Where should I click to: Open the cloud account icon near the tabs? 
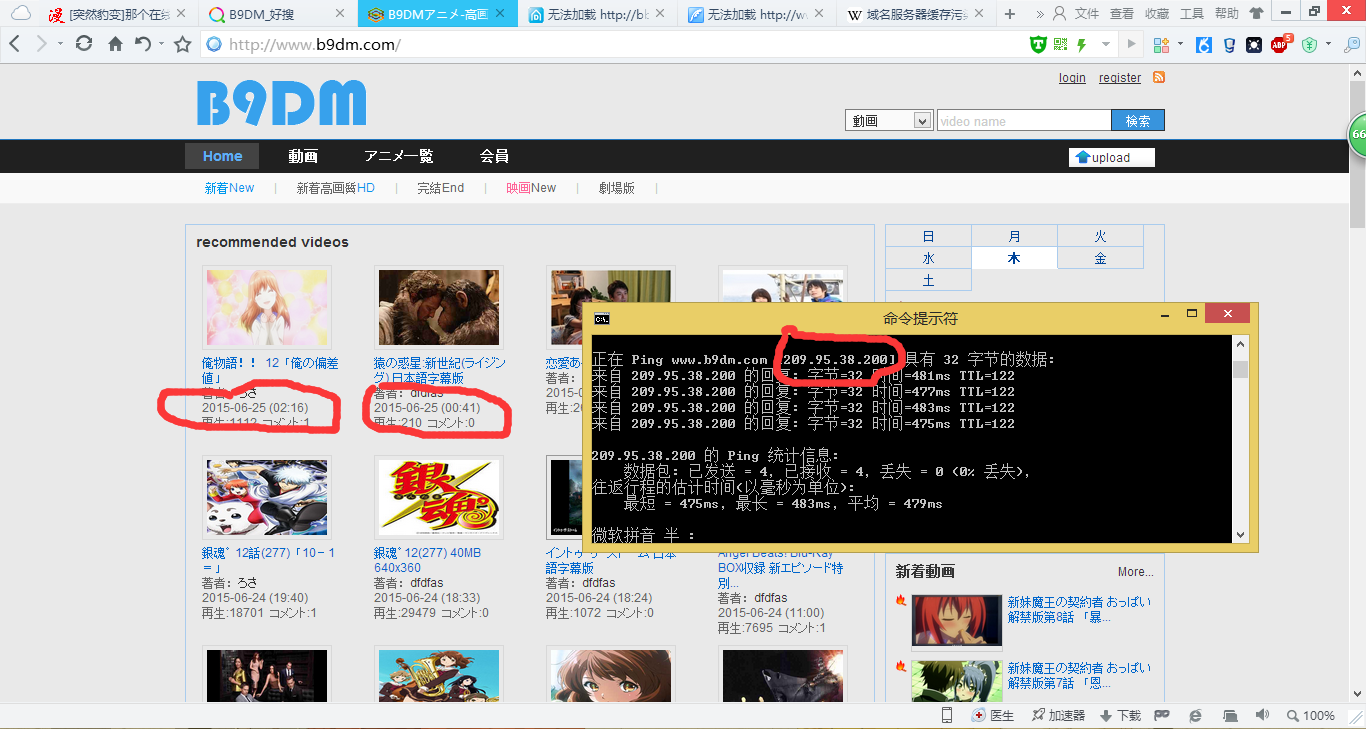[x=20, y=14]
